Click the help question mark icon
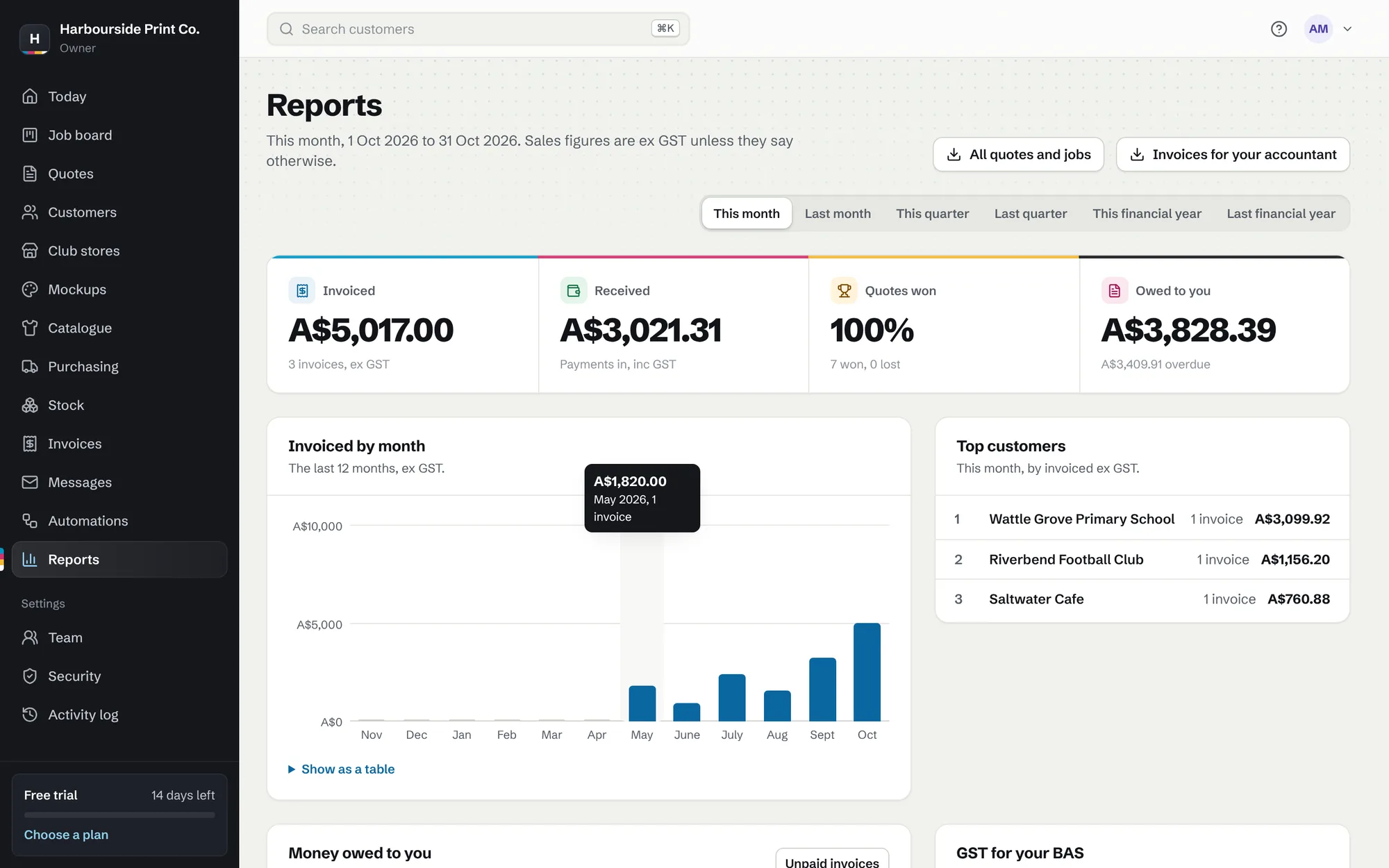 (x=1279, y=28)
